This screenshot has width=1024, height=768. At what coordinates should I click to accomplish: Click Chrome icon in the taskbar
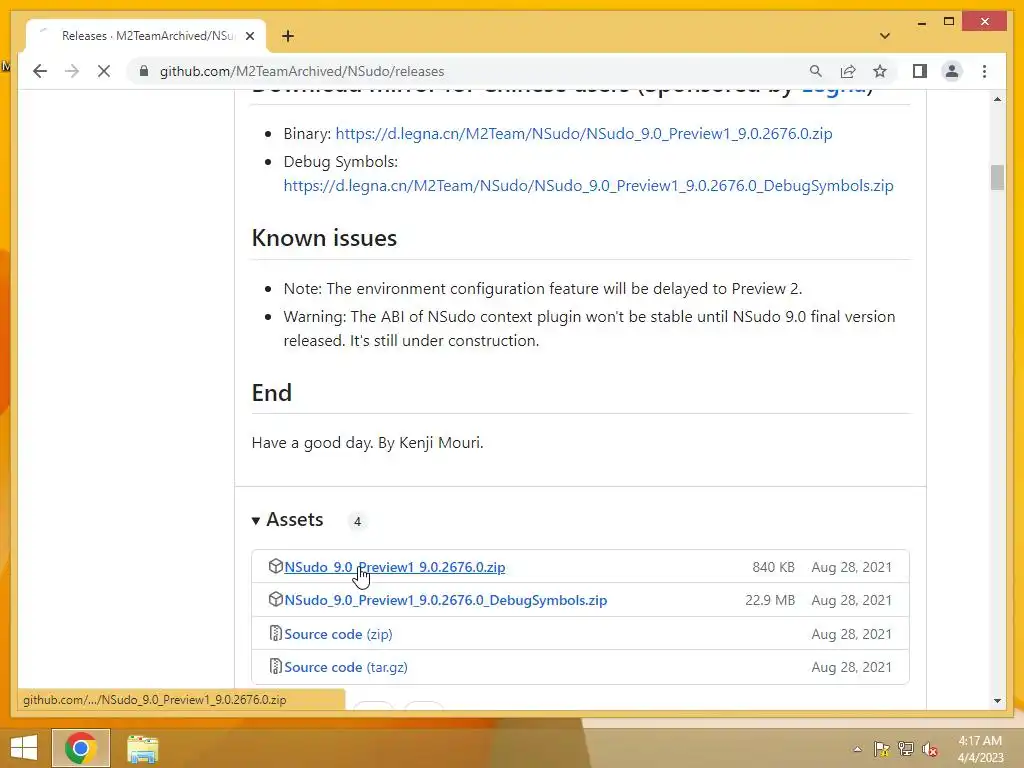pyautogui.click(x=81, y=748)
